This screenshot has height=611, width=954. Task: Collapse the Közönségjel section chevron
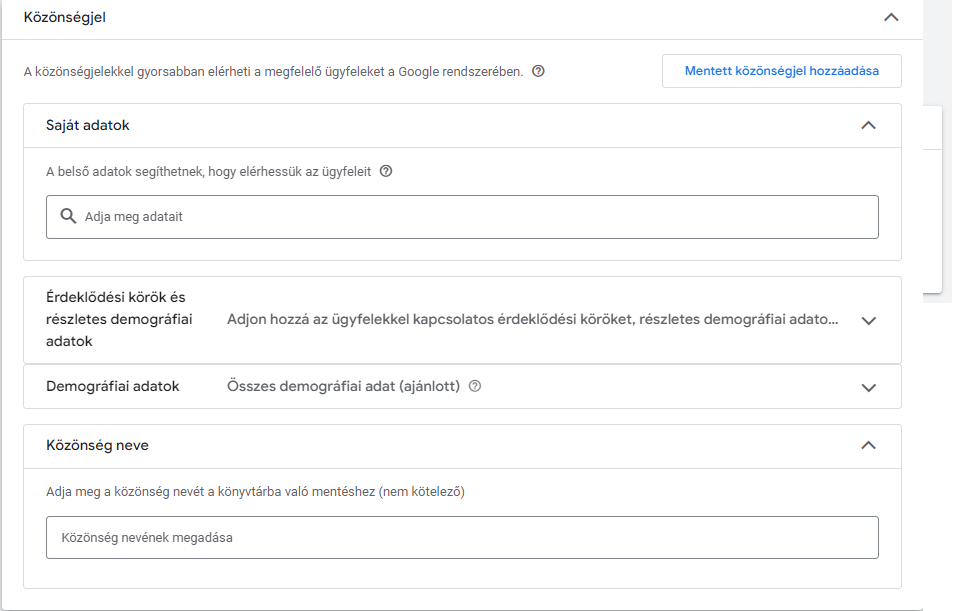point(891,17)
